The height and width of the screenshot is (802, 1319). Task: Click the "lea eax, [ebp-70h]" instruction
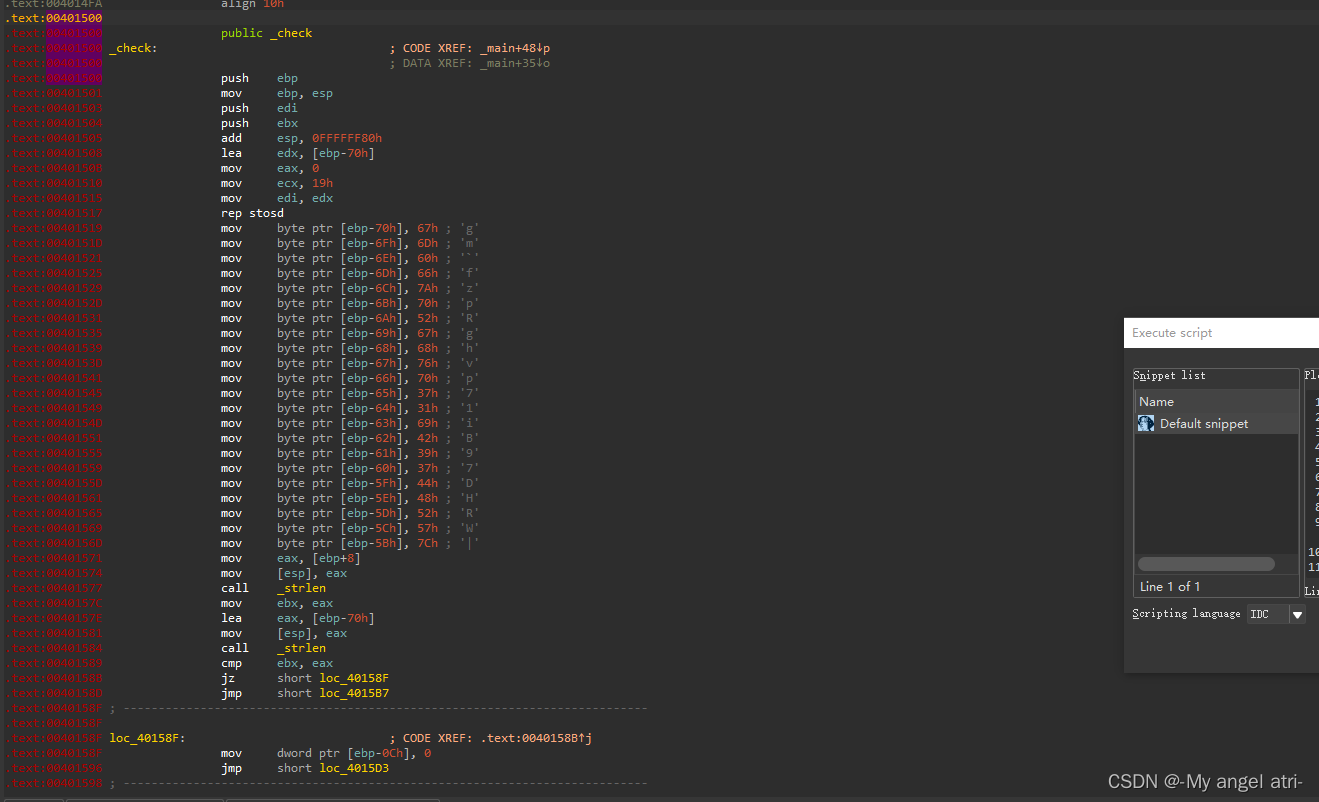(297, 618)
